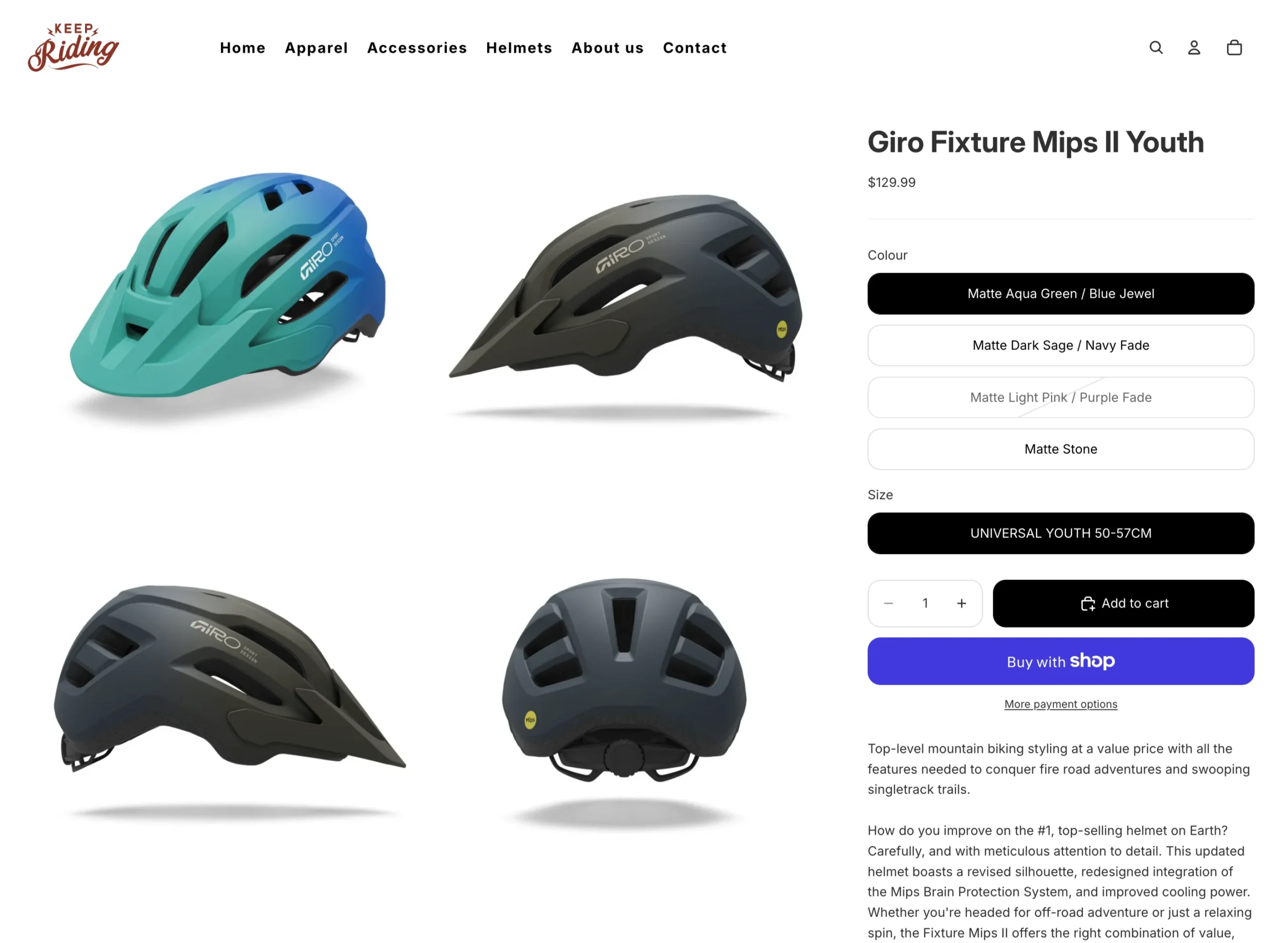Go to the Home menu item
Screen dimensions: 1288x943
(x=243, y=48)
